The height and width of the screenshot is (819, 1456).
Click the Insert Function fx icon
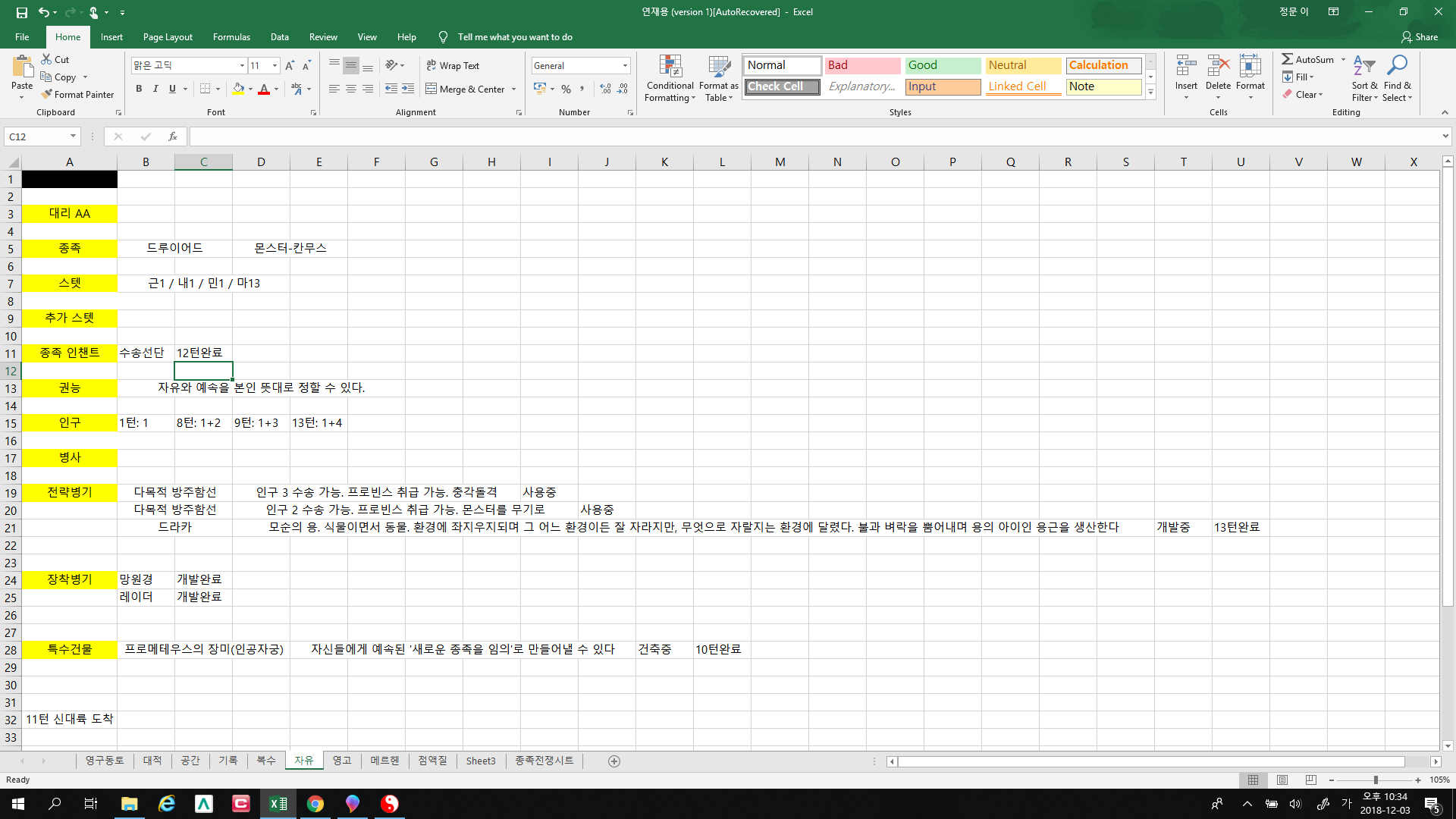[173, 136]
